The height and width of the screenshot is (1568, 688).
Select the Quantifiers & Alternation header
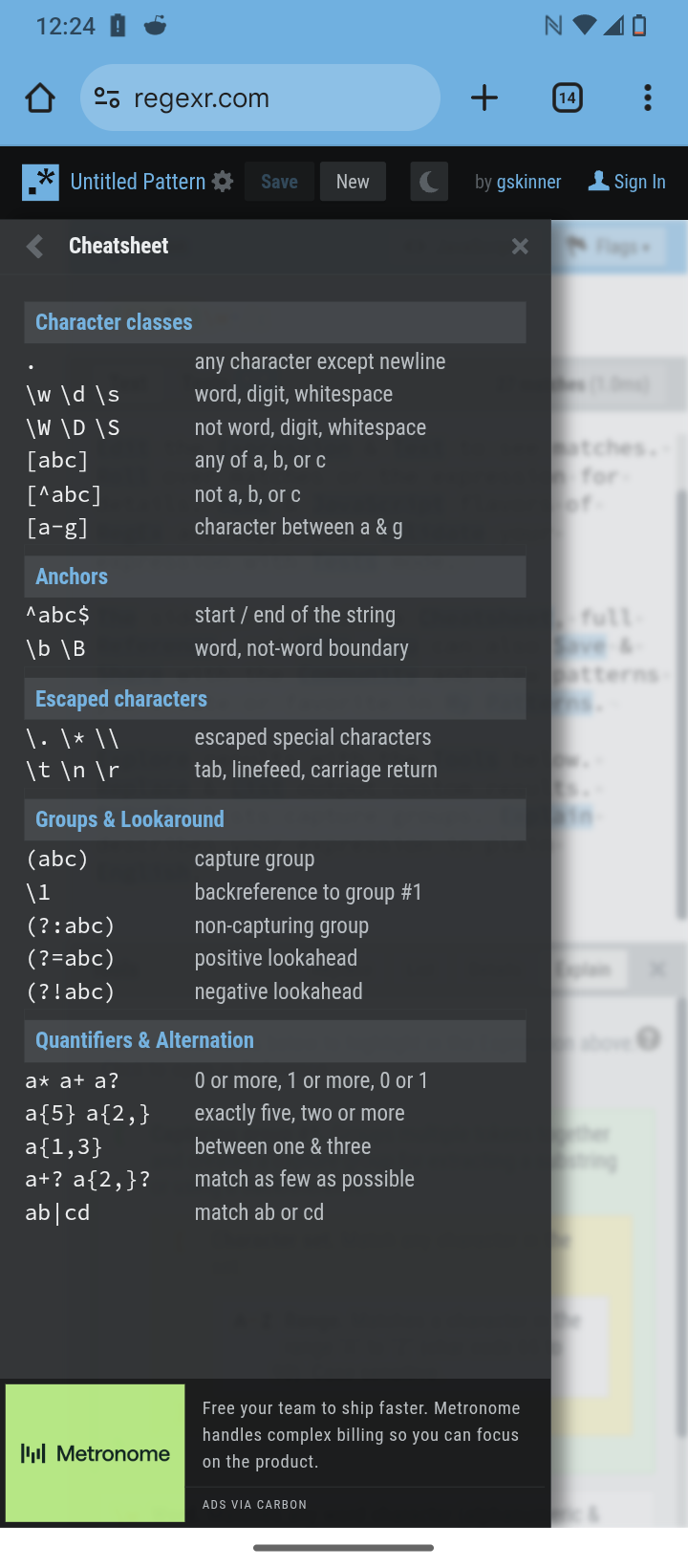[275, 1040]
